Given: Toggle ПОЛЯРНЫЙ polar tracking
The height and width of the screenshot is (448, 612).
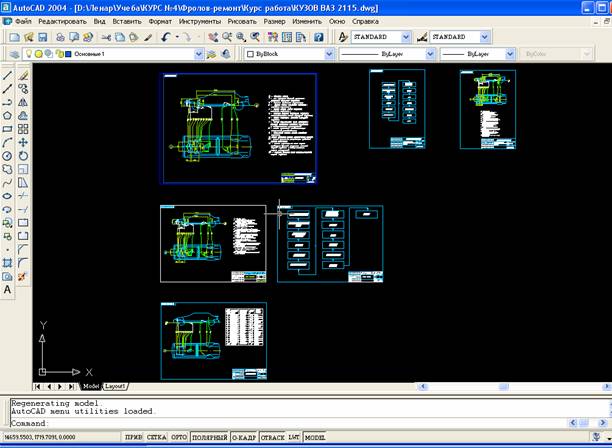Looking at the screenshot, I should pyautogui.click(x=210, y=437).
